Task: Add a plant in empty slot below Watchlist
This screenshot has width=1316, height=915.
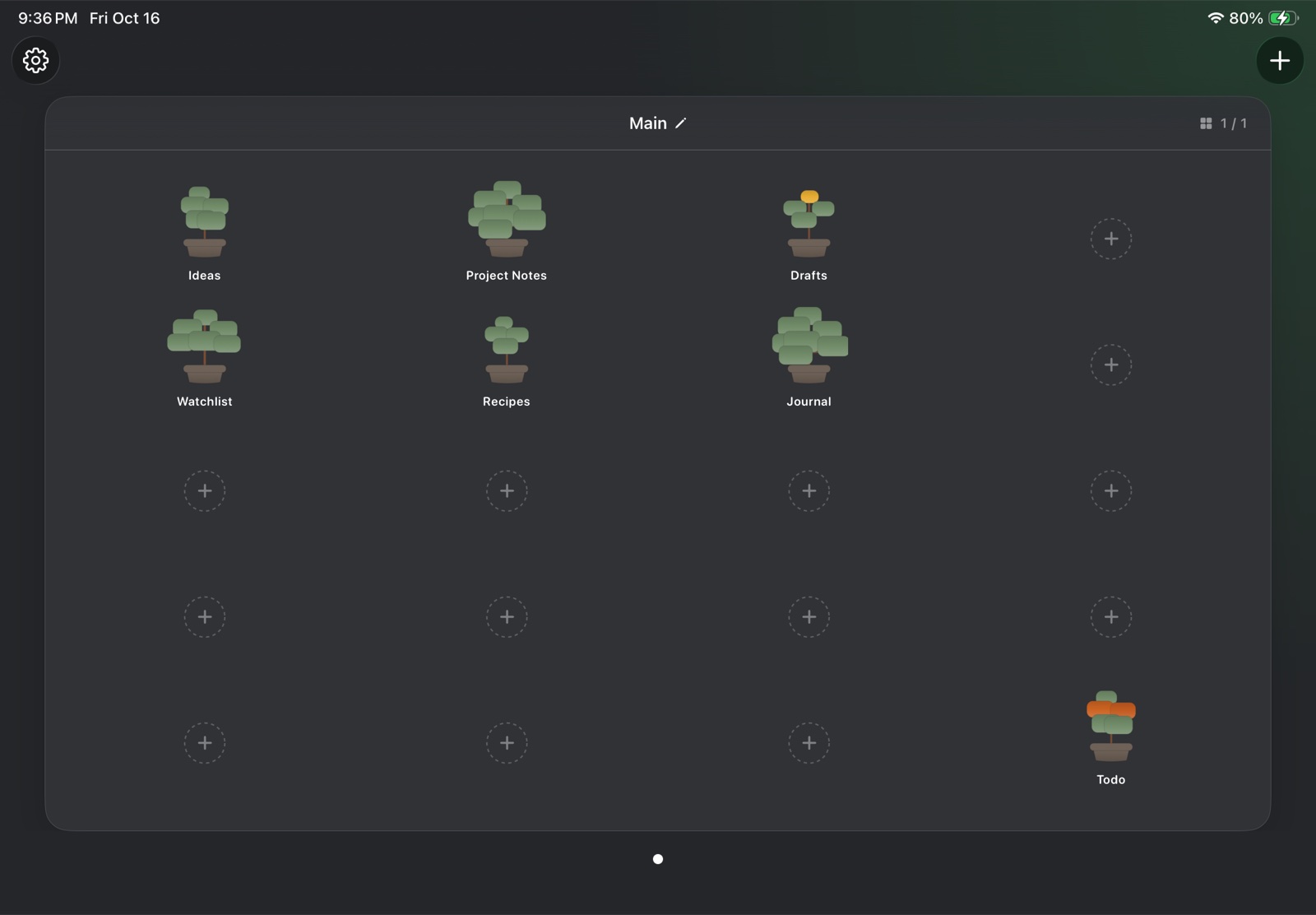Action: (x=205, y=491)
